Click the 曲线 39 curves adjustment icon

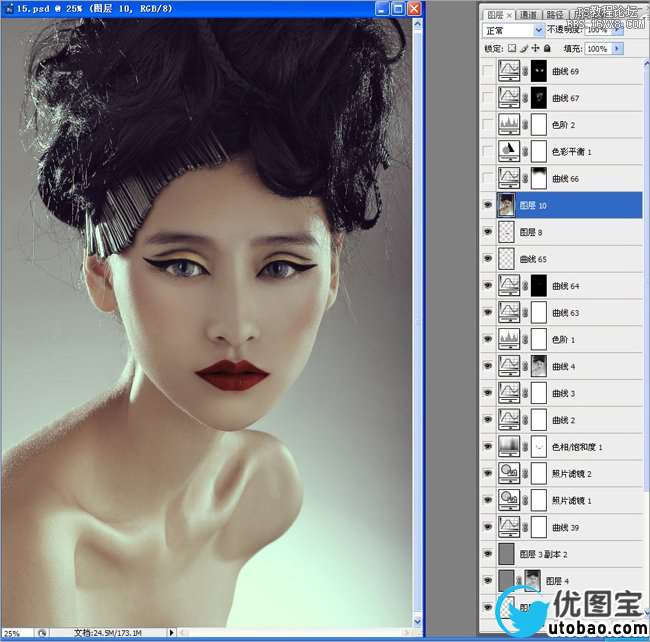[509, 527]
